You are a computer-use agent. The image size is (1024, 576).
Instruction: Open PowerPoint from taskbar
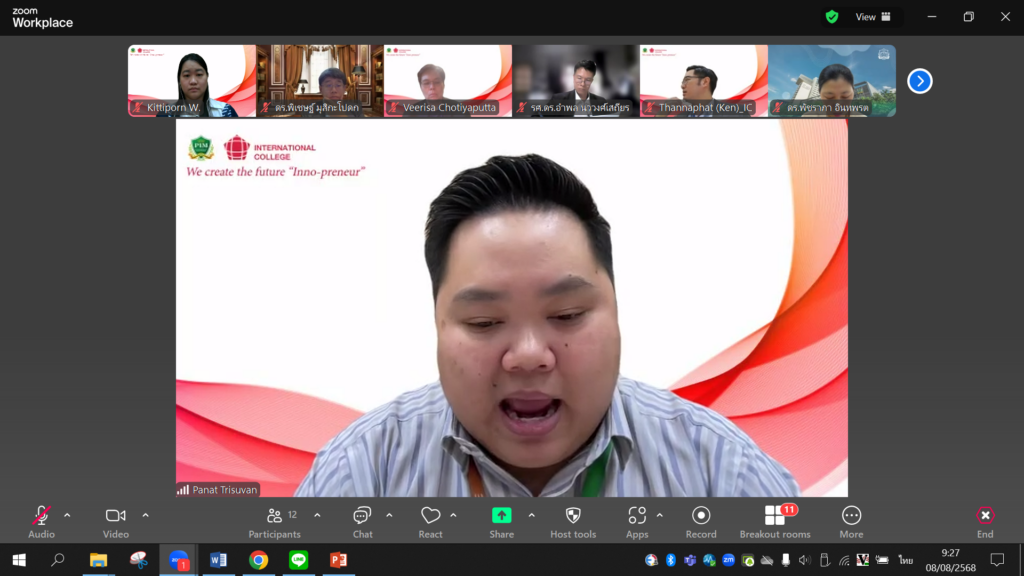(x=338, y=560)
